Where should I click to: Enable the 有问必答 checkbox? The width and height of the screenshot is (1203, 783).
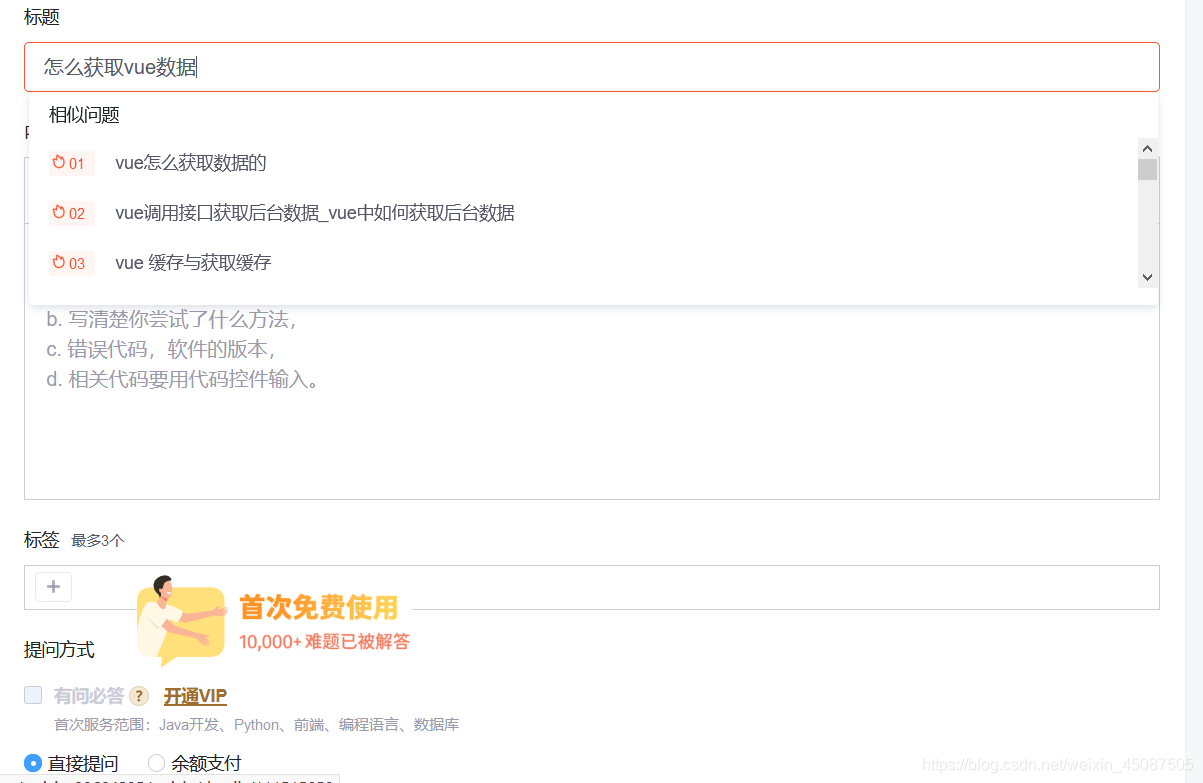pos(31,695)
